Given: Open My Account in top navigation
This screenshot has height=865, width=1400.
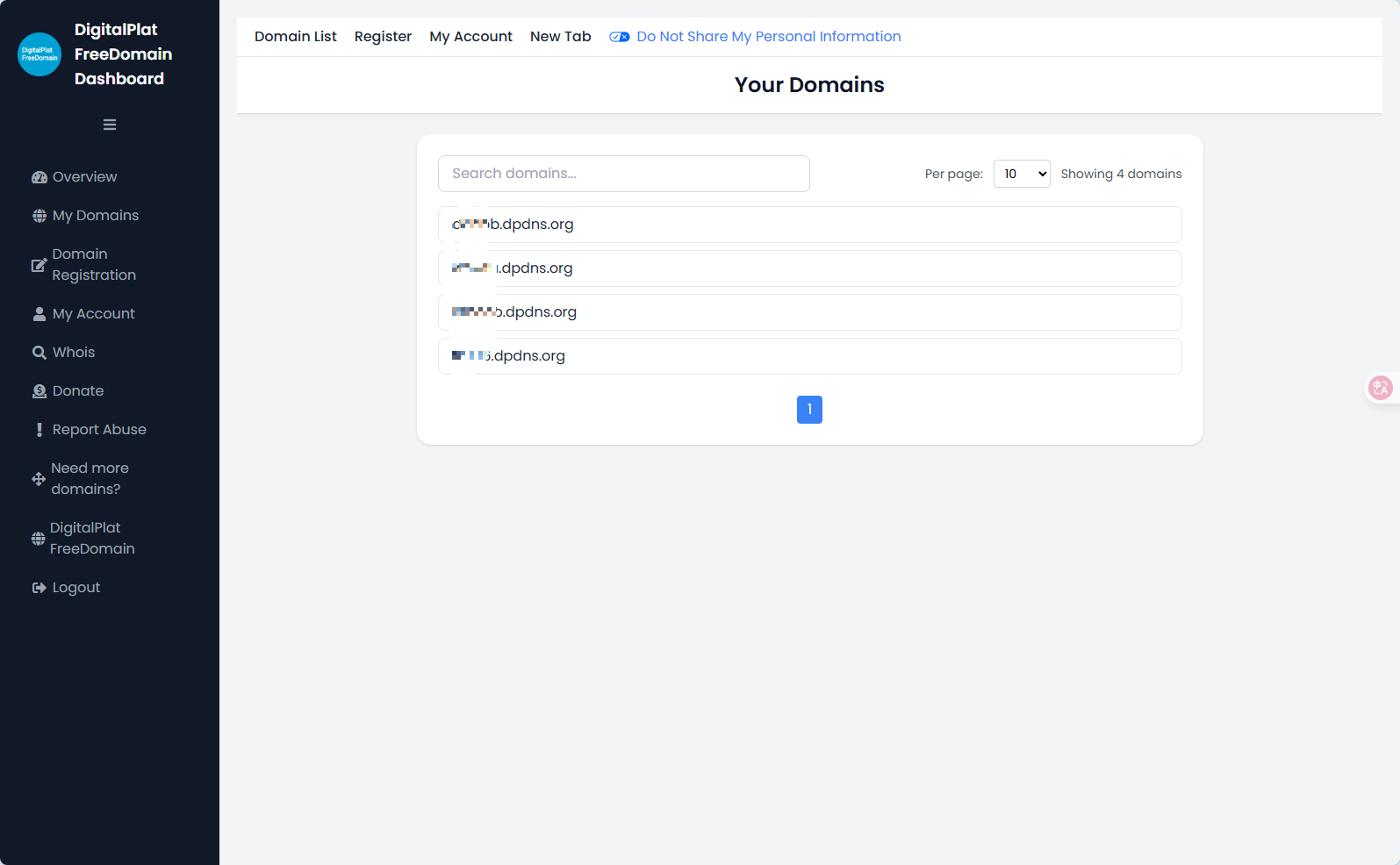Looking at the screenshot, I should click(471, 37).
